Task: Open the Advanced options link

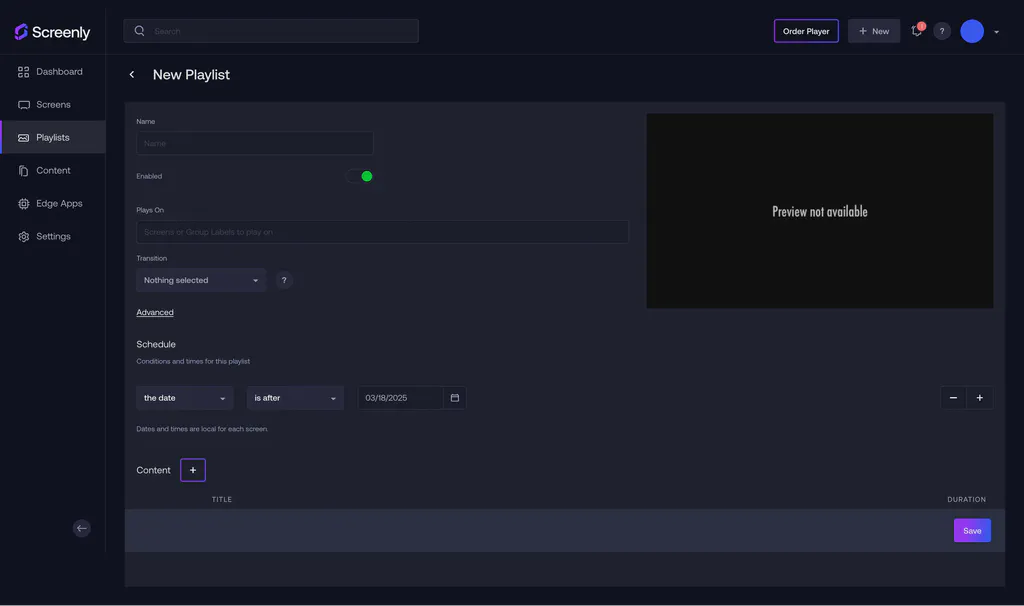Action: click(x=155, y=312)
